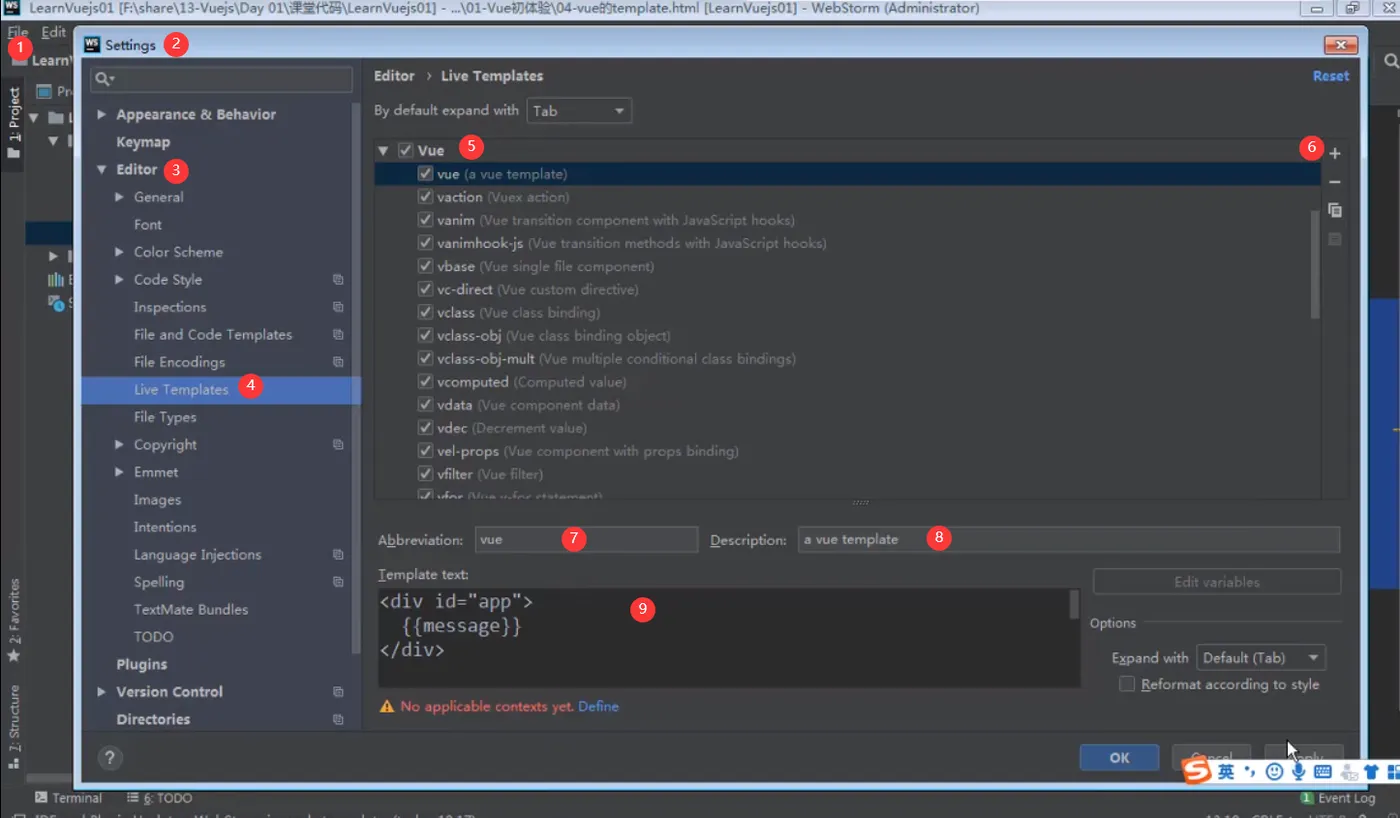Uncheck the vue (a vue template) checkbox
The width and height of the screenshot is (1400, 818).
425,174
